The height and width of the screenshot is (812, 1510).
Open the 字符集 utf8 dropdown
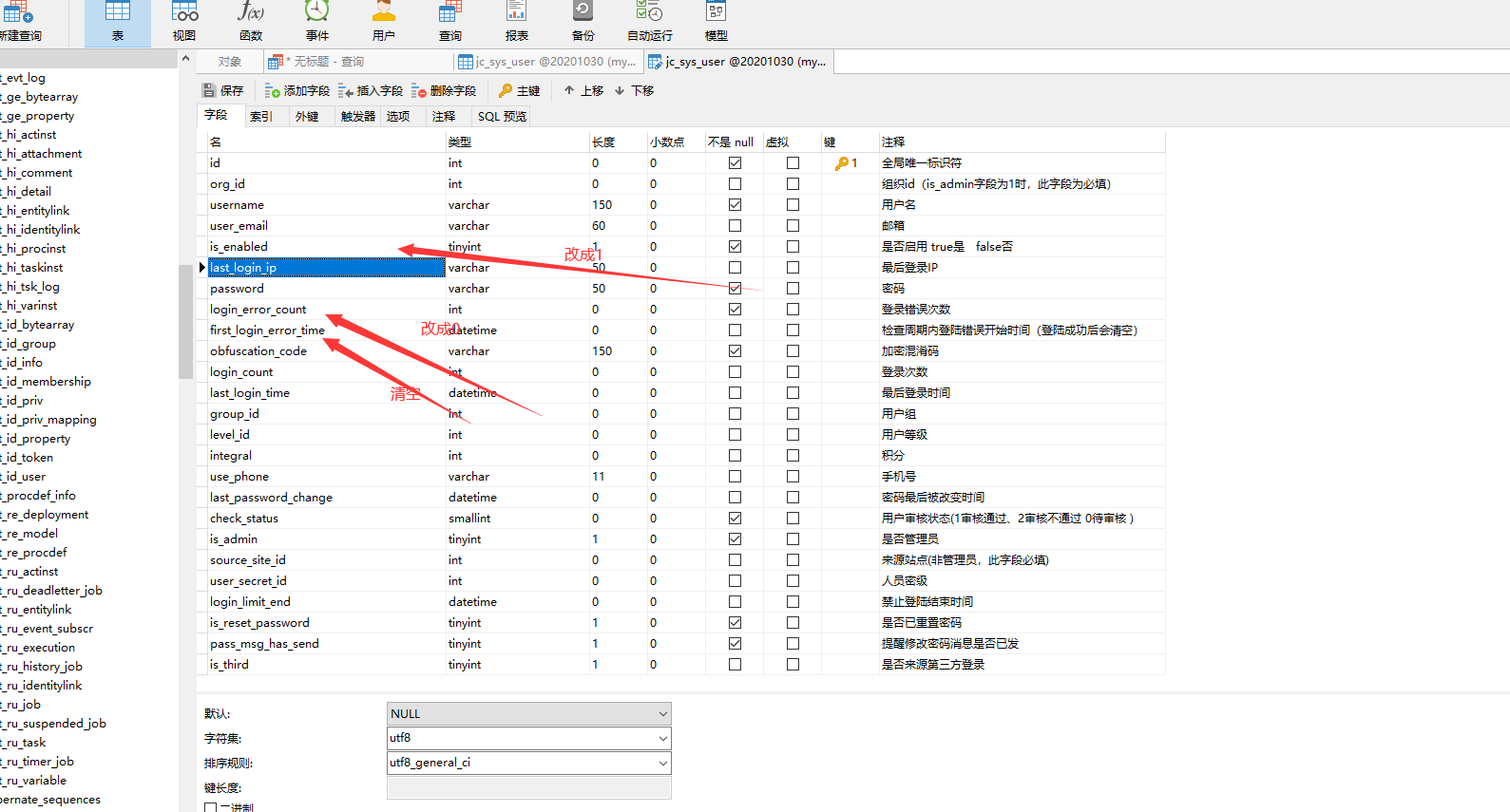click(528, 738)
